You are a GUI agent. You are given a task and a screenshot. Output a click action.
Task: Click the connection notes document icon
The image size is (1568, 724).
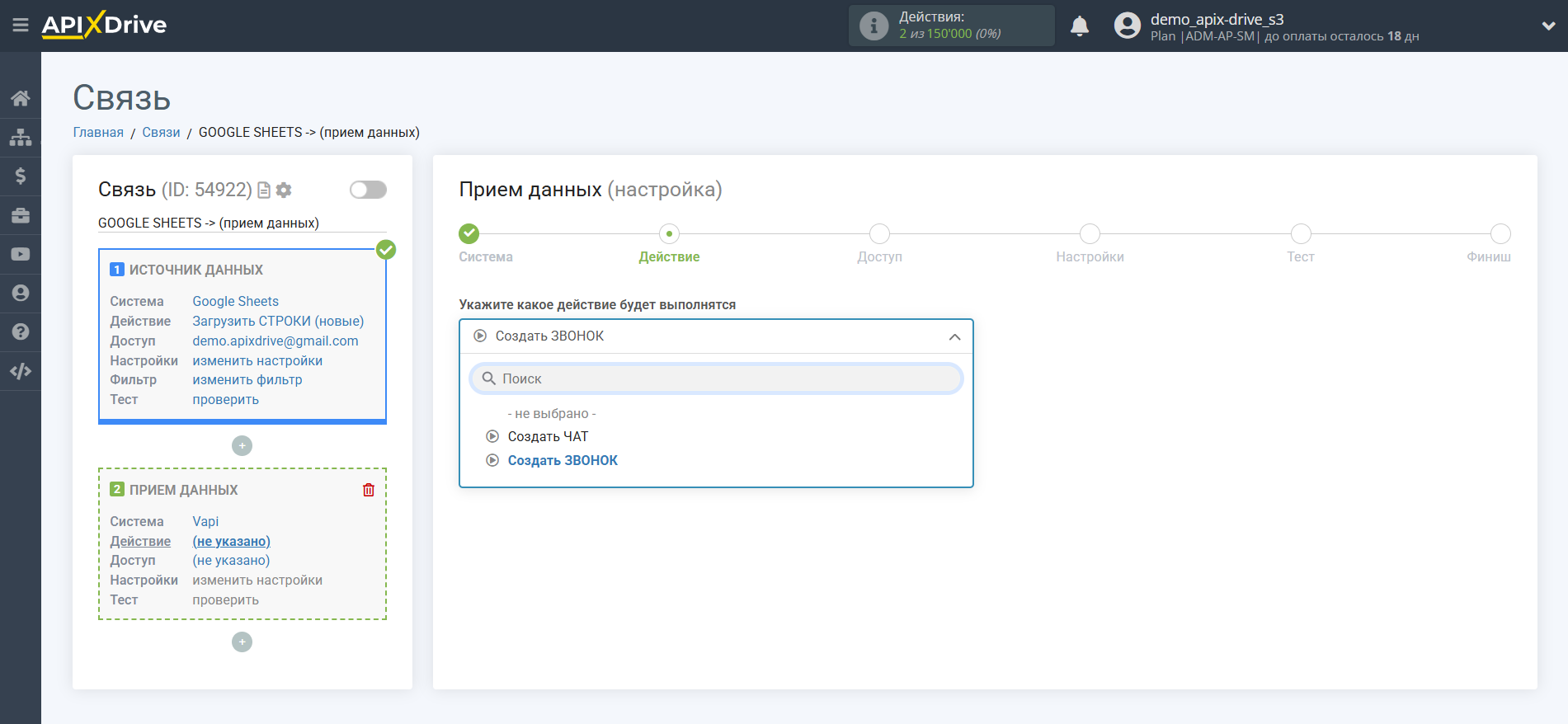click(264, 190)
